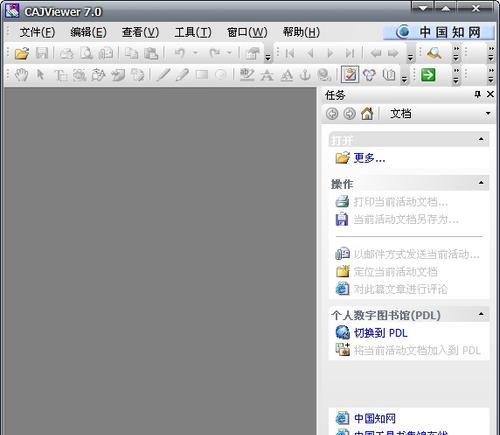
Task: Open the 工具(T) menu
Action: (x=193, y=32)
